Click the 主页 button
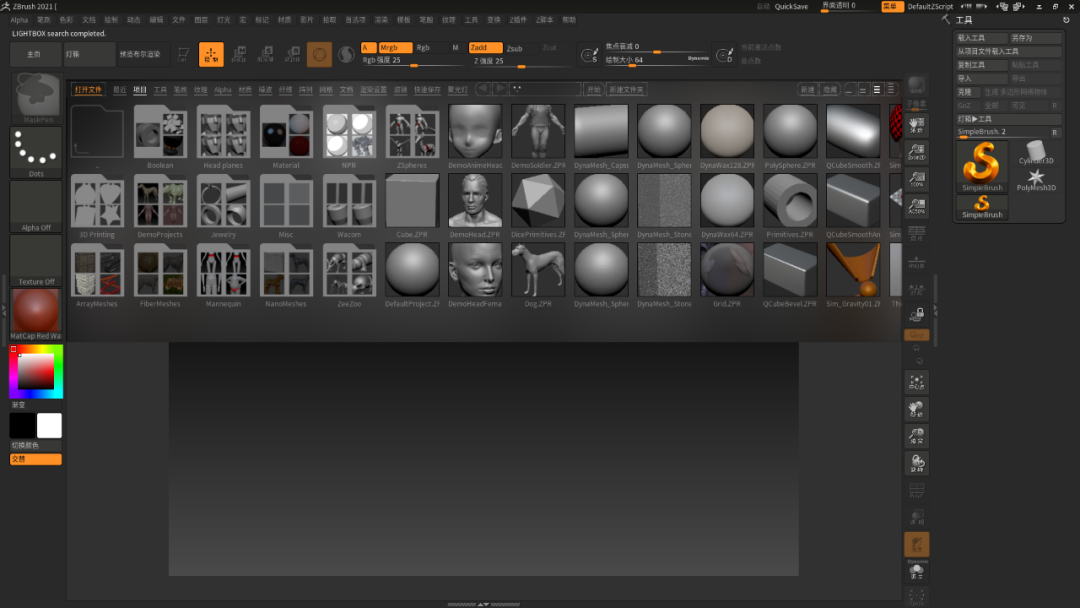The height and width of the screenshot is (608, 1080). coord(34,54)
